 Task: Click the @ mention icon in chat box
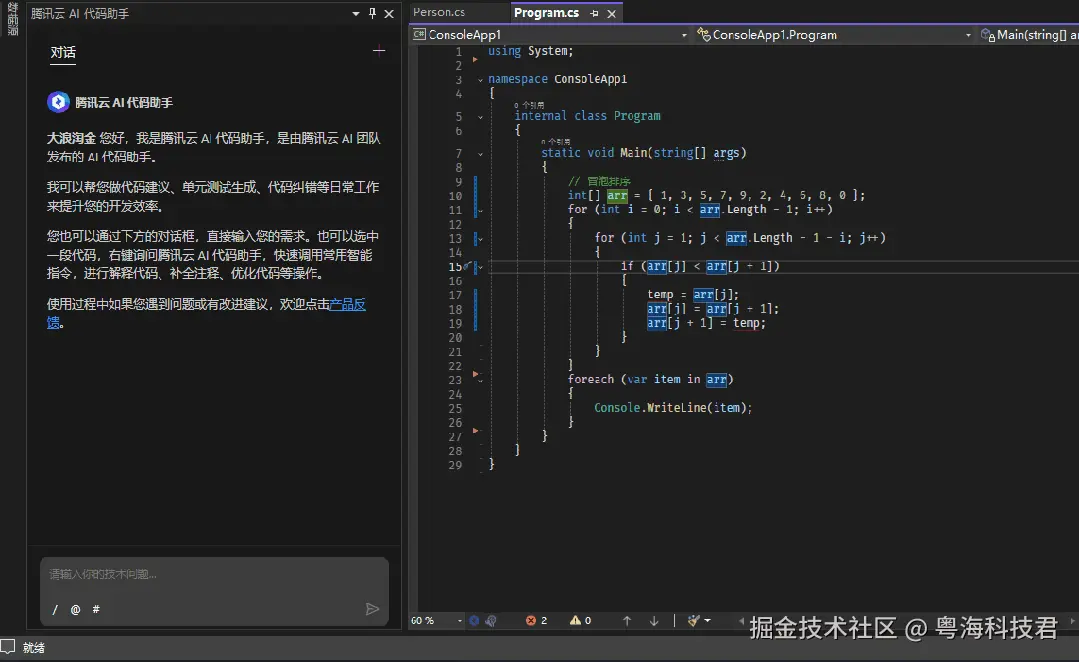(x=75, y=609)
